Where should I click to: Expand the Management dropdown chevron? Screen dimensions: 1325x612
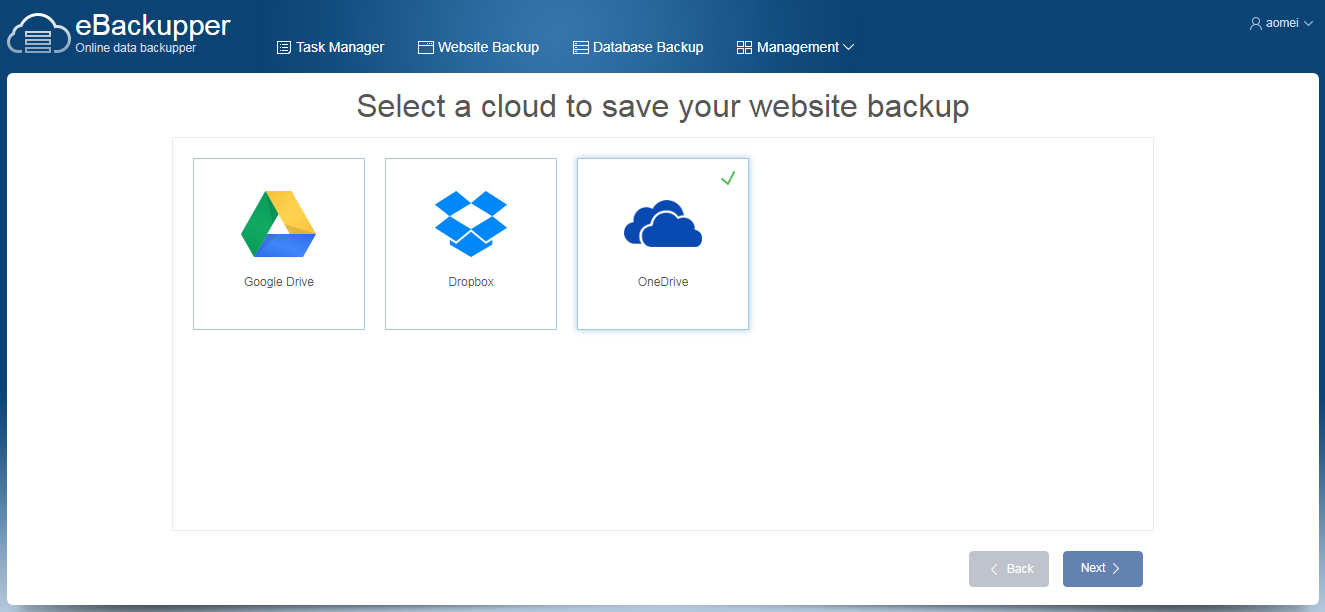coord(848,47)
